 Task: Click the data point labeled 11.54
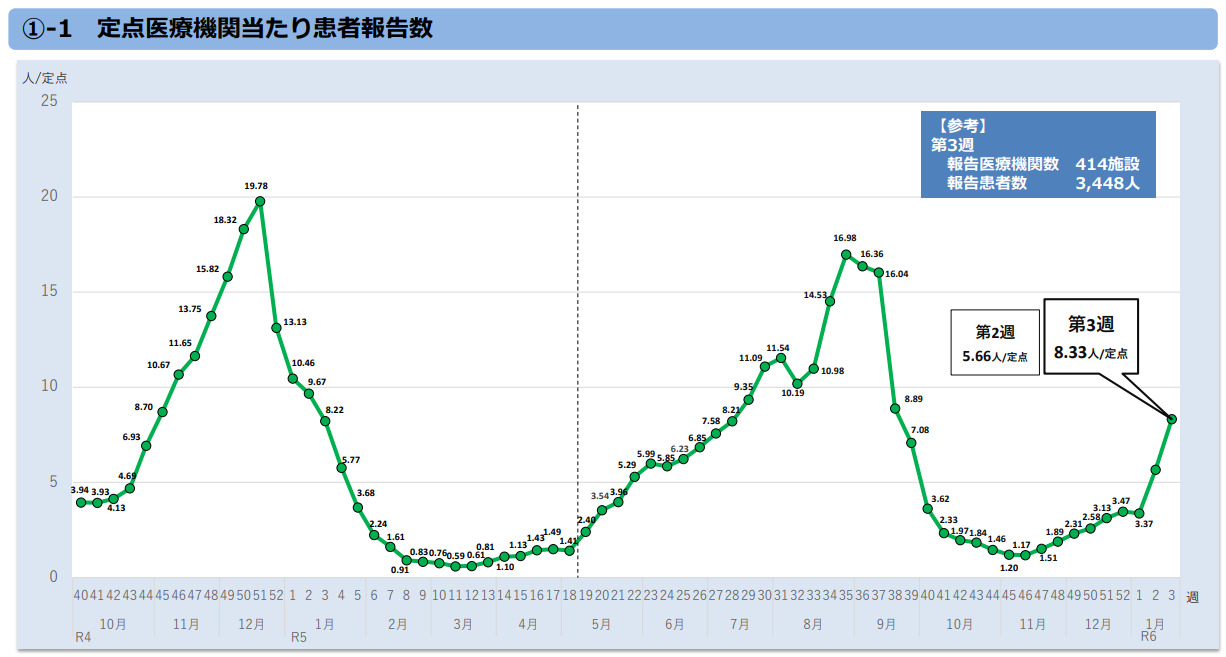click(x=780, y=358)
